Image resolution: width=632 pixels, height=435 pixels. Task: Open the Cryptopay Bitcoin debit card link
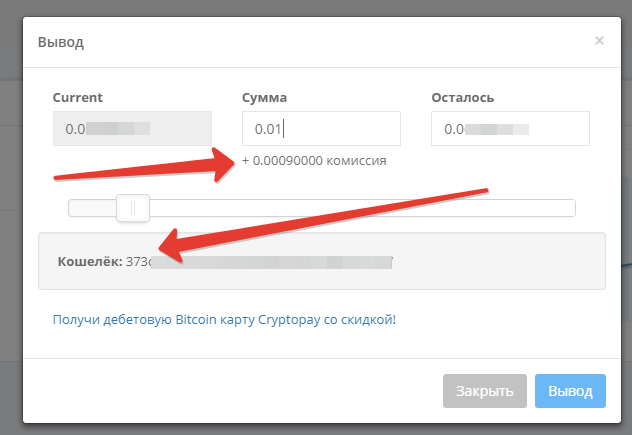coord(224,320)
